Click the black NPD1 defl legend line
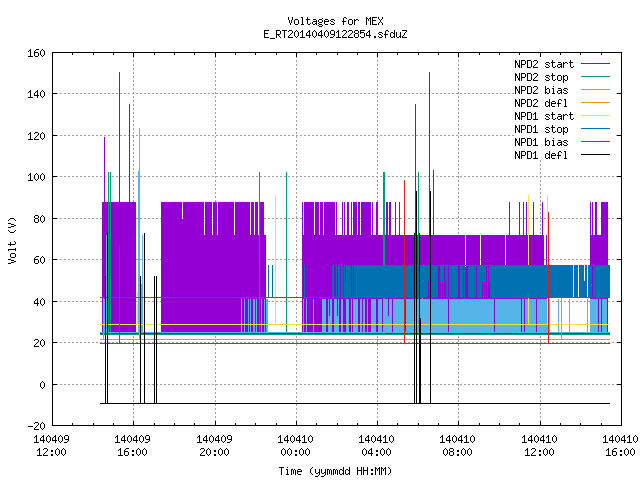The image size is (640, 480). 596,155
